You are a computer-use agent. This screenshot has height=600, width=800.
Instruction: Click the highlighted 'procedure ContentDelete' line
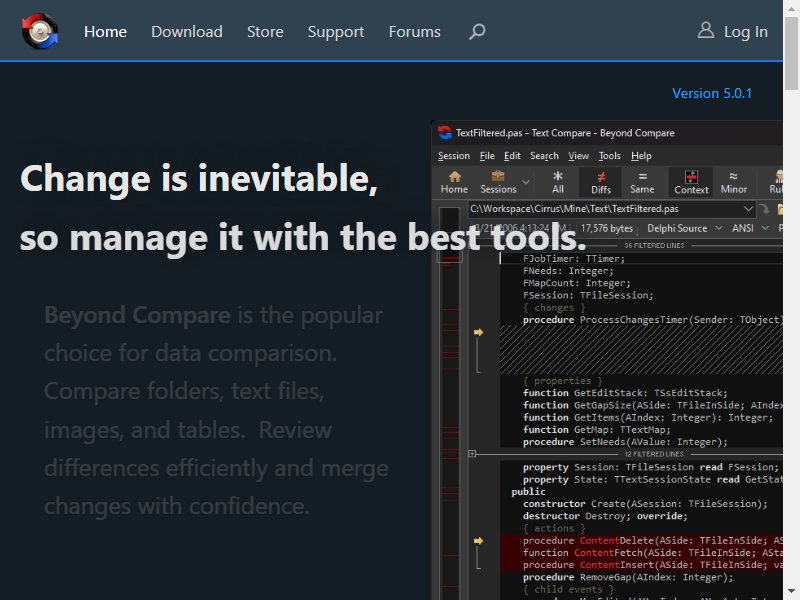point(653,541)
